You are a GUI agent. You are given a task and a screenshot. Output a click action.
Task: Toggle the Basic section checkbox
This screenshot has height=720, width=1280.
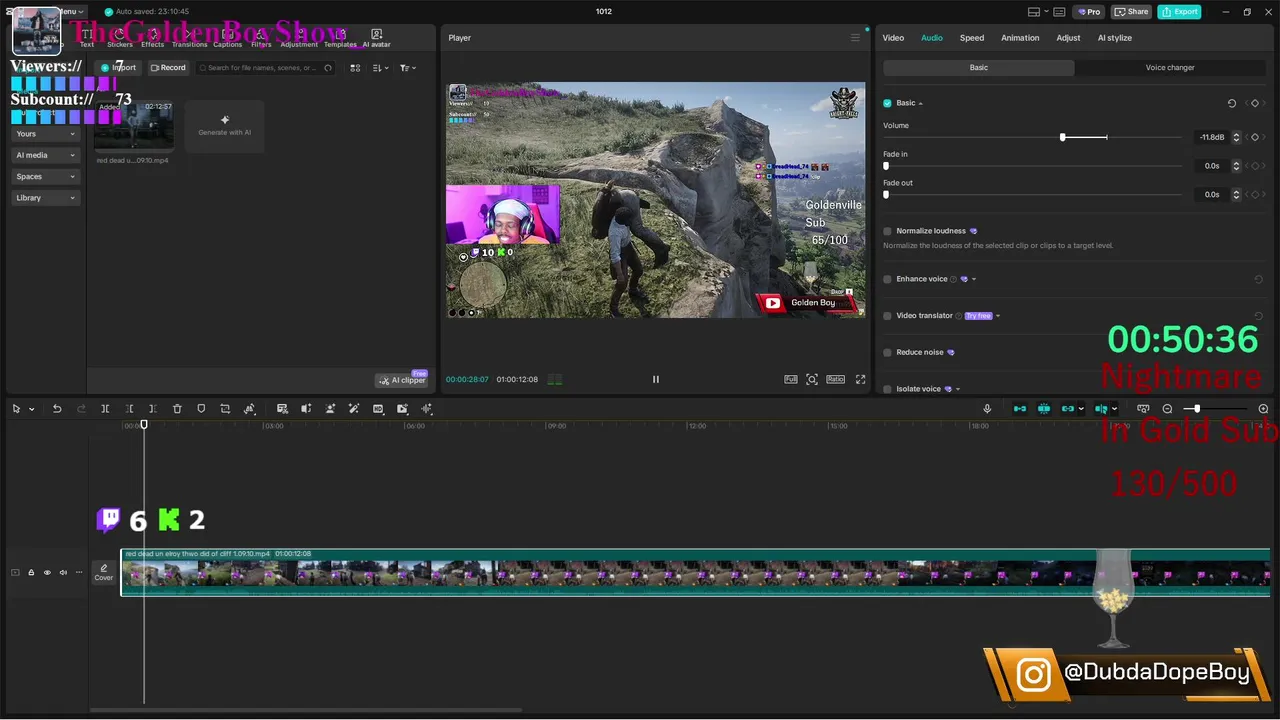point(887,103)
